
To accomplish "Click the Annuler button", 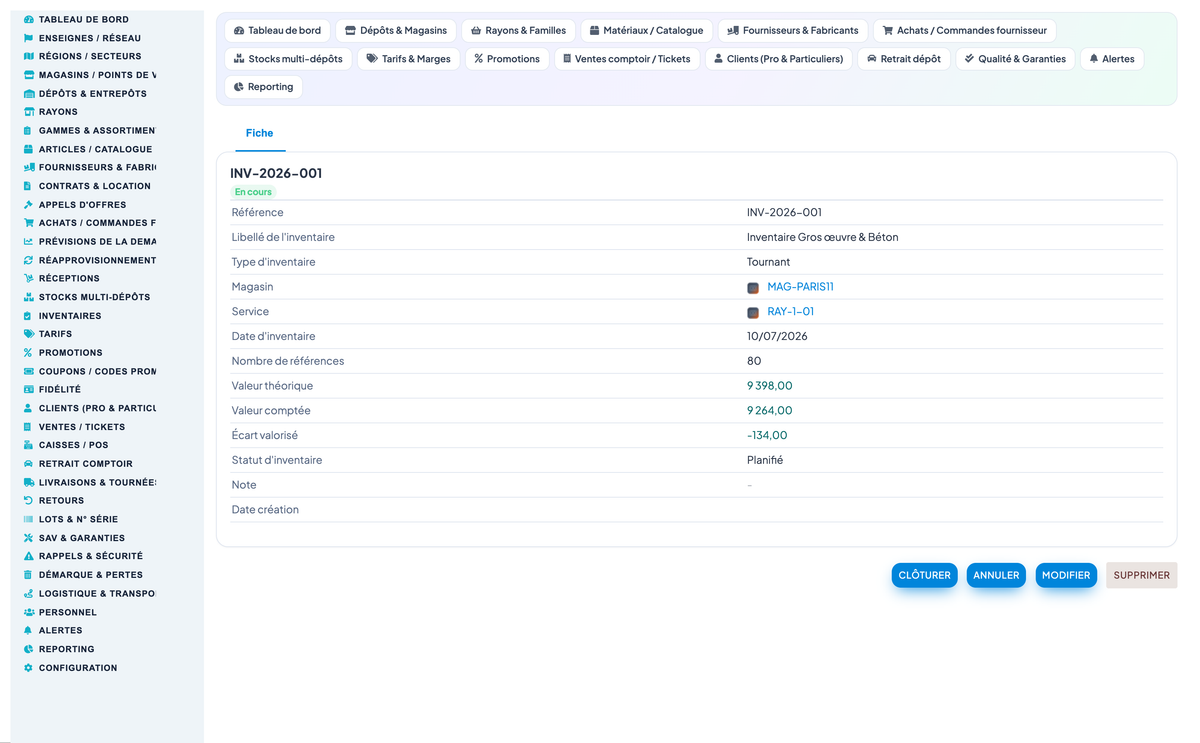I will [996, 575].
